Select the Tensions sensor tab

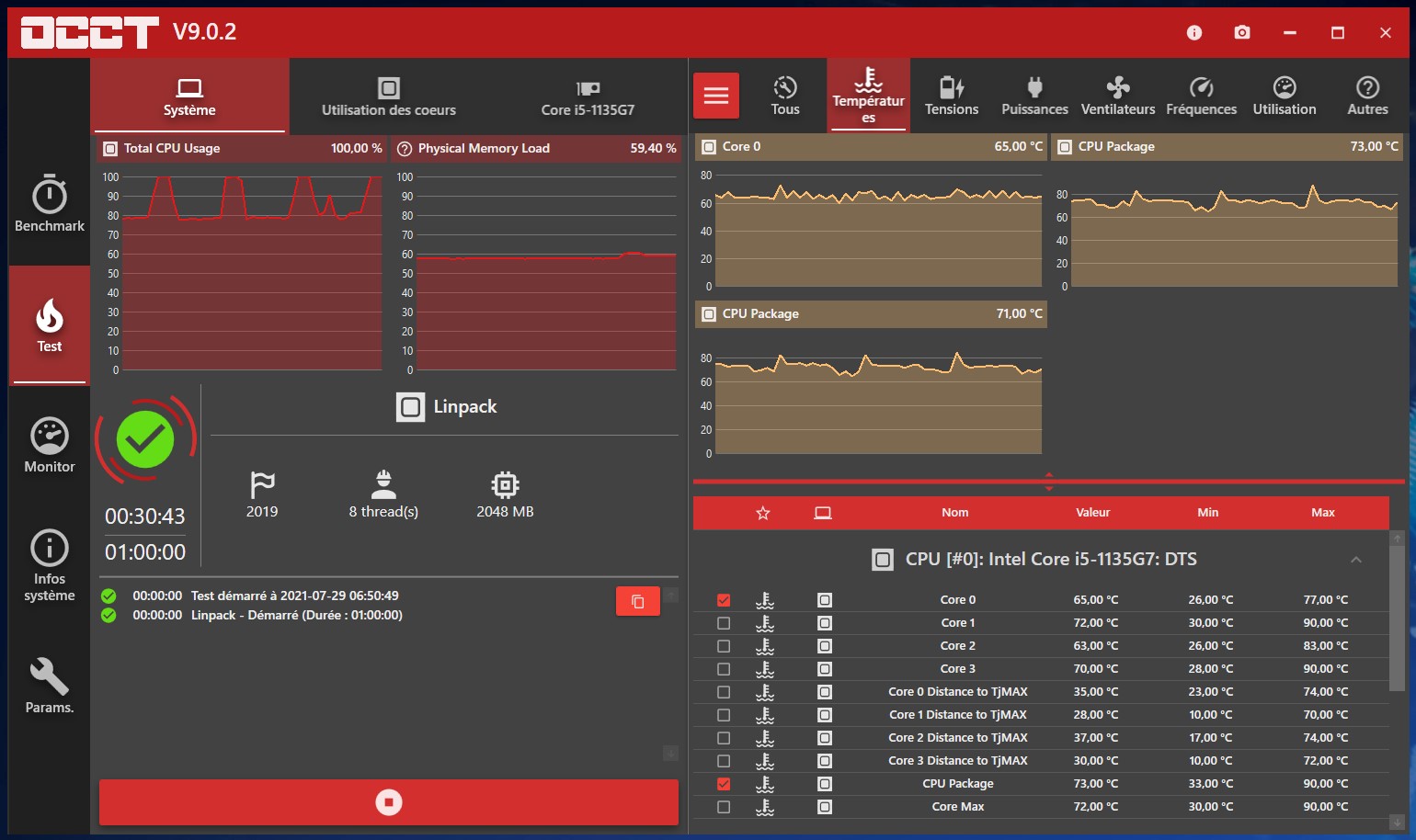[x=952, y=96]
